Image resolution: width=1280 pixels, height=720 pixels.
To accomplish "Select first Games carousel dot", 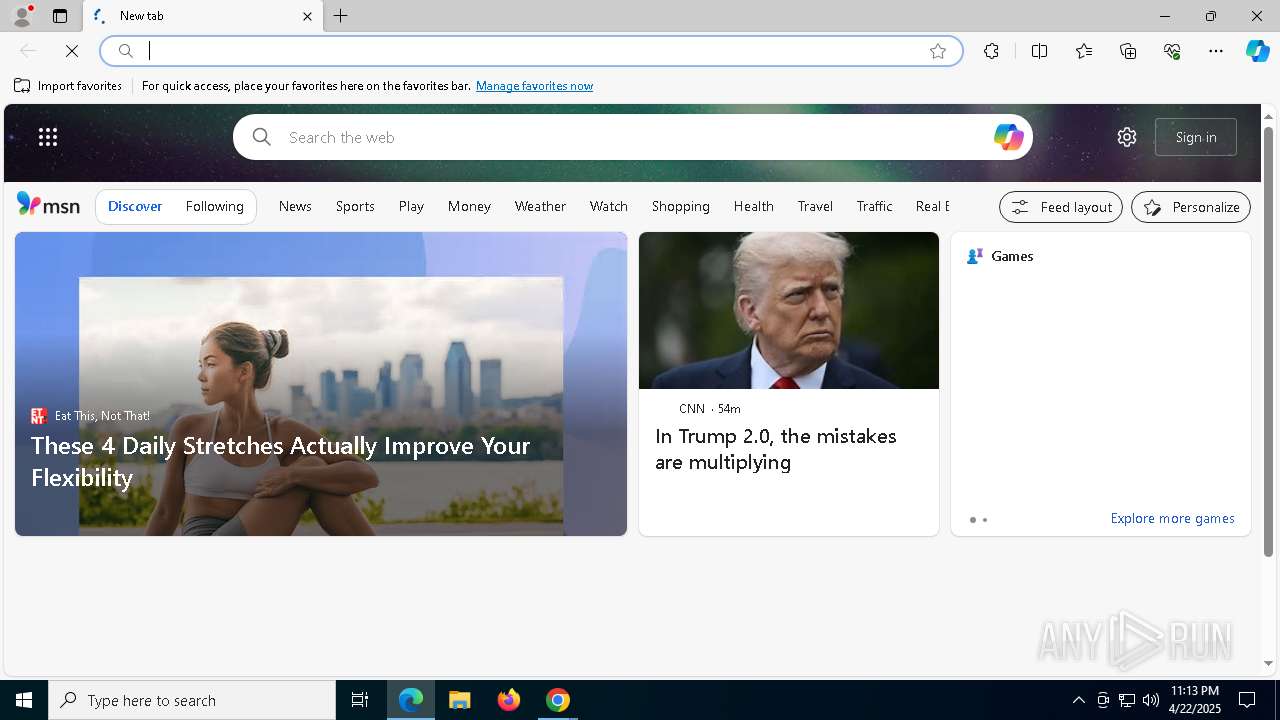I will [972, 520].
